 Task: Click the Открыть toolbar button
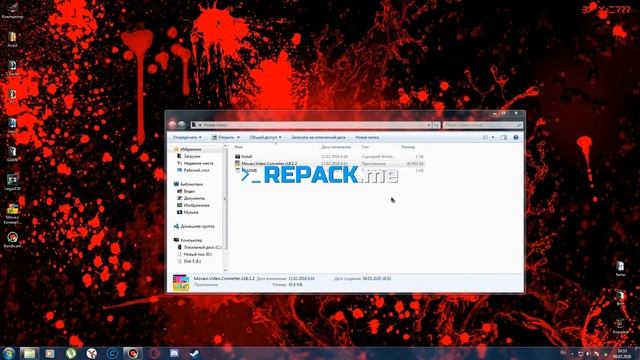(223, 138)
